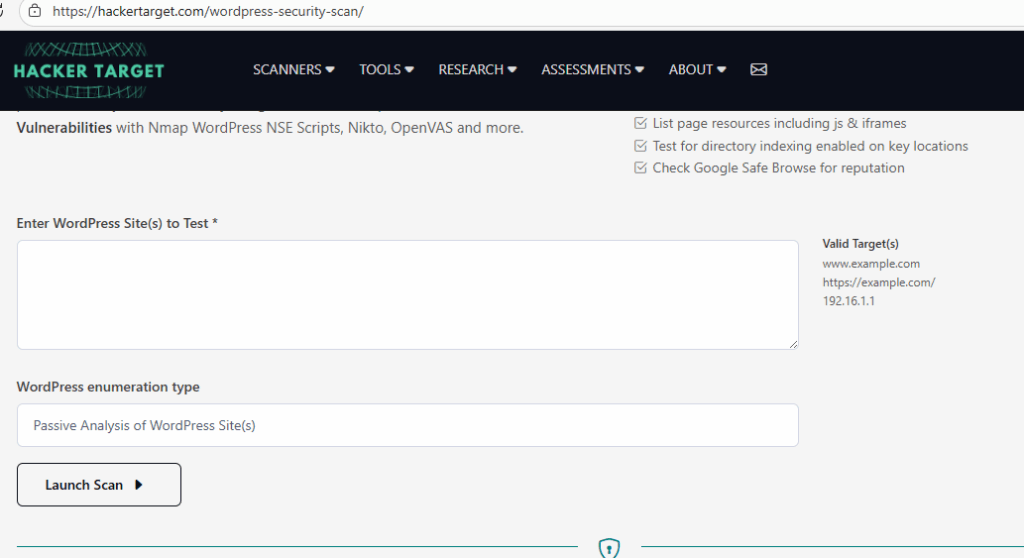Expand the TOOLS dropdown caret
1024x558 pixels.
click(x=409, y=70)
